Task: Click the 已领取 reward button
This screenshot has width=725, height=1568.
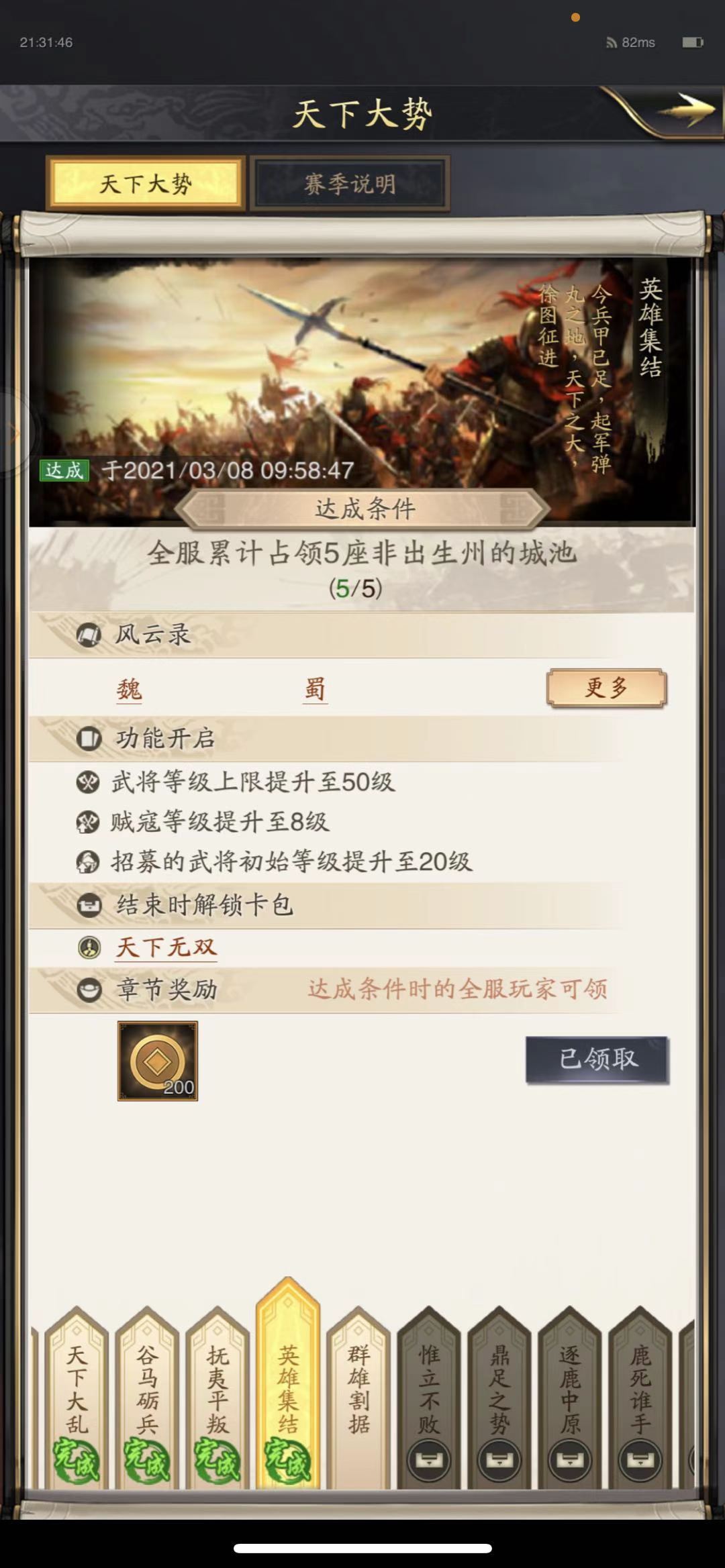Action: [597, 1059]
